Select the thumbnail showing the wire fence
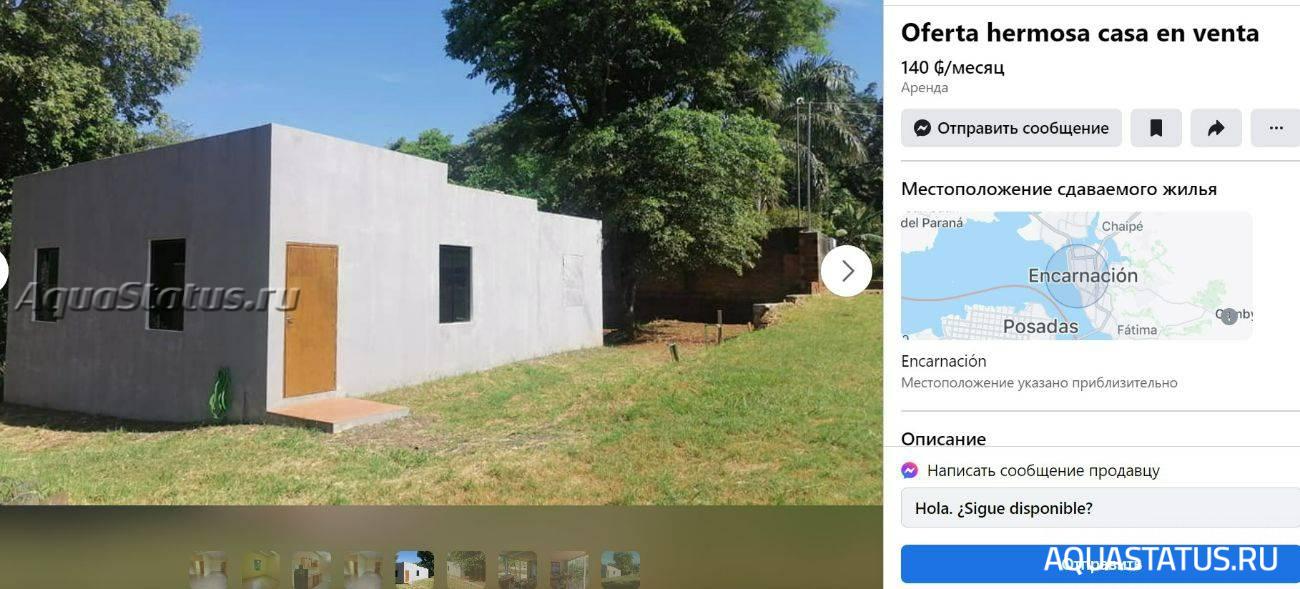 569,570
